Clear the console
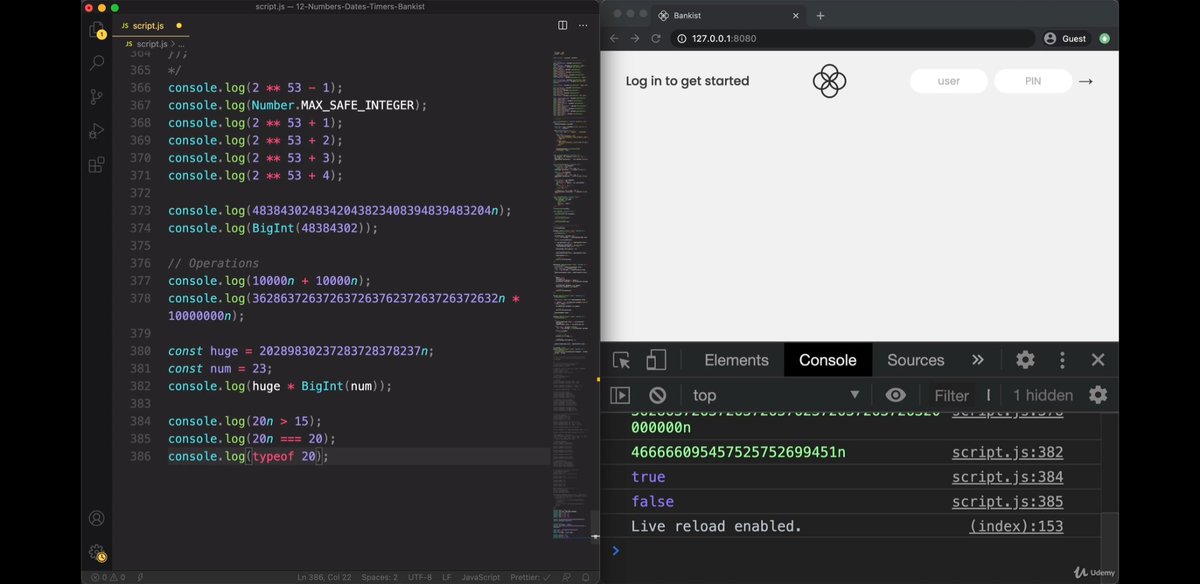The height and width of the screenshot is (584, 1200). 657,395
